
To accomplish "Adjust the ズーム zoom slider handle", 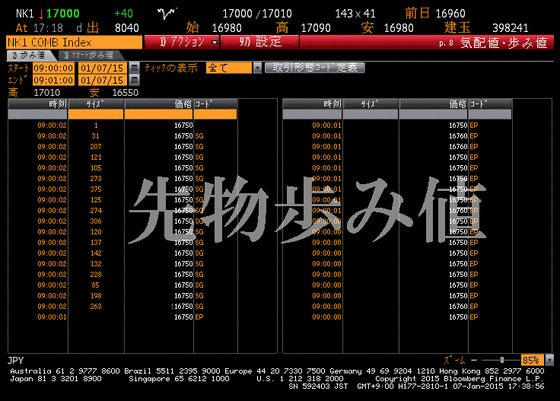I will (x=502, y=360).
